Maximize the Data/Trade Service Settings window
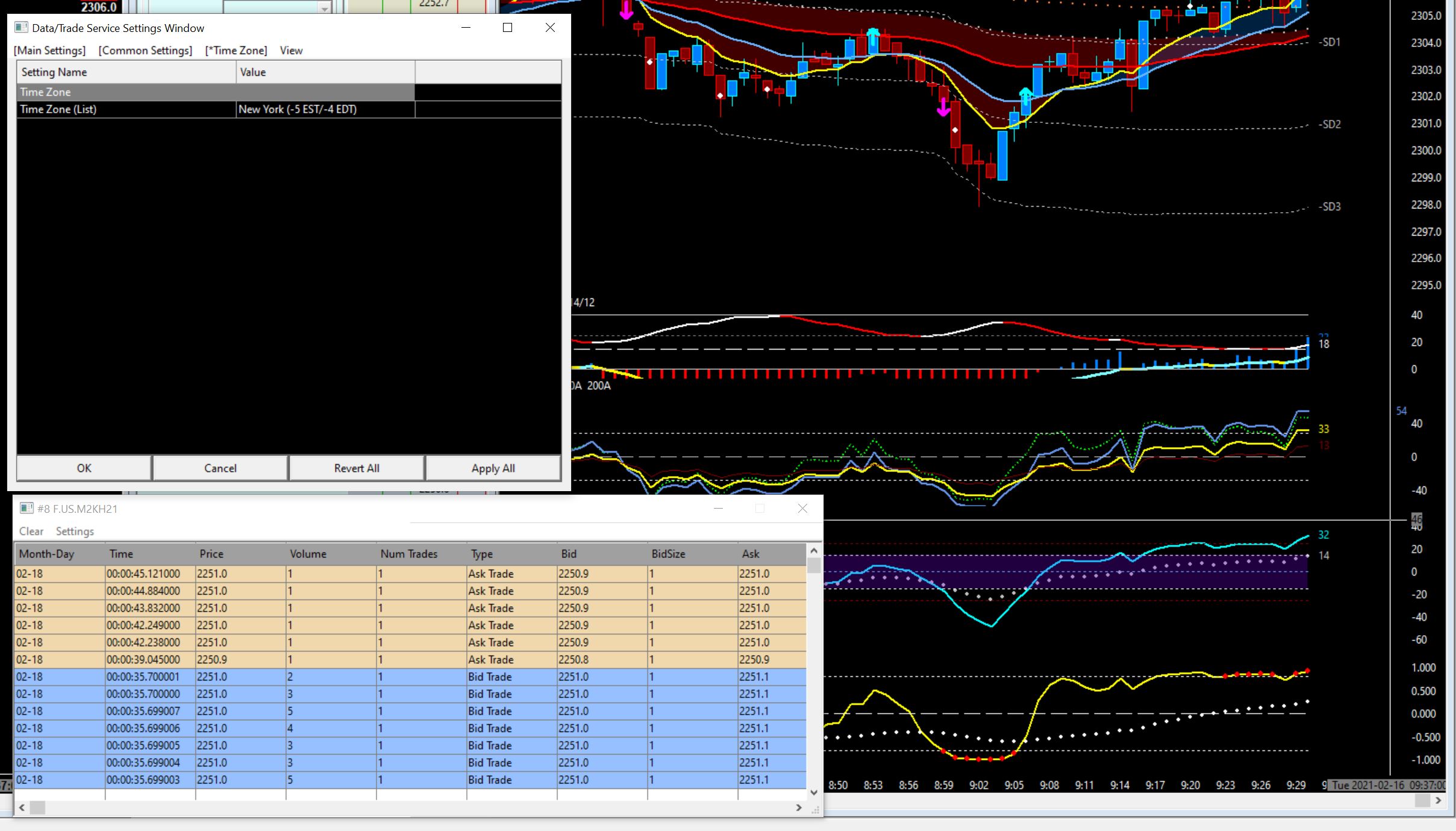This screenshot has height=831, width=1456. [507, 28]
